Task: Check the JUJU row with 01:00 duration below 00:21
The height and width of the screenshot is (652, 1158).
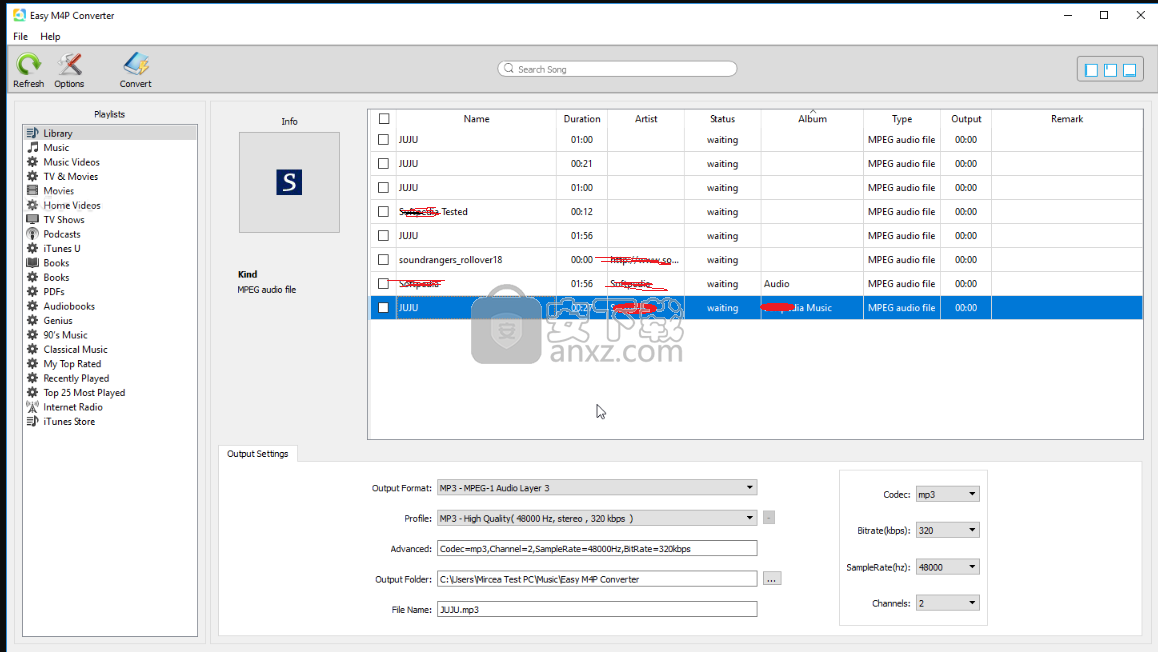Action: tap(383, 188)
